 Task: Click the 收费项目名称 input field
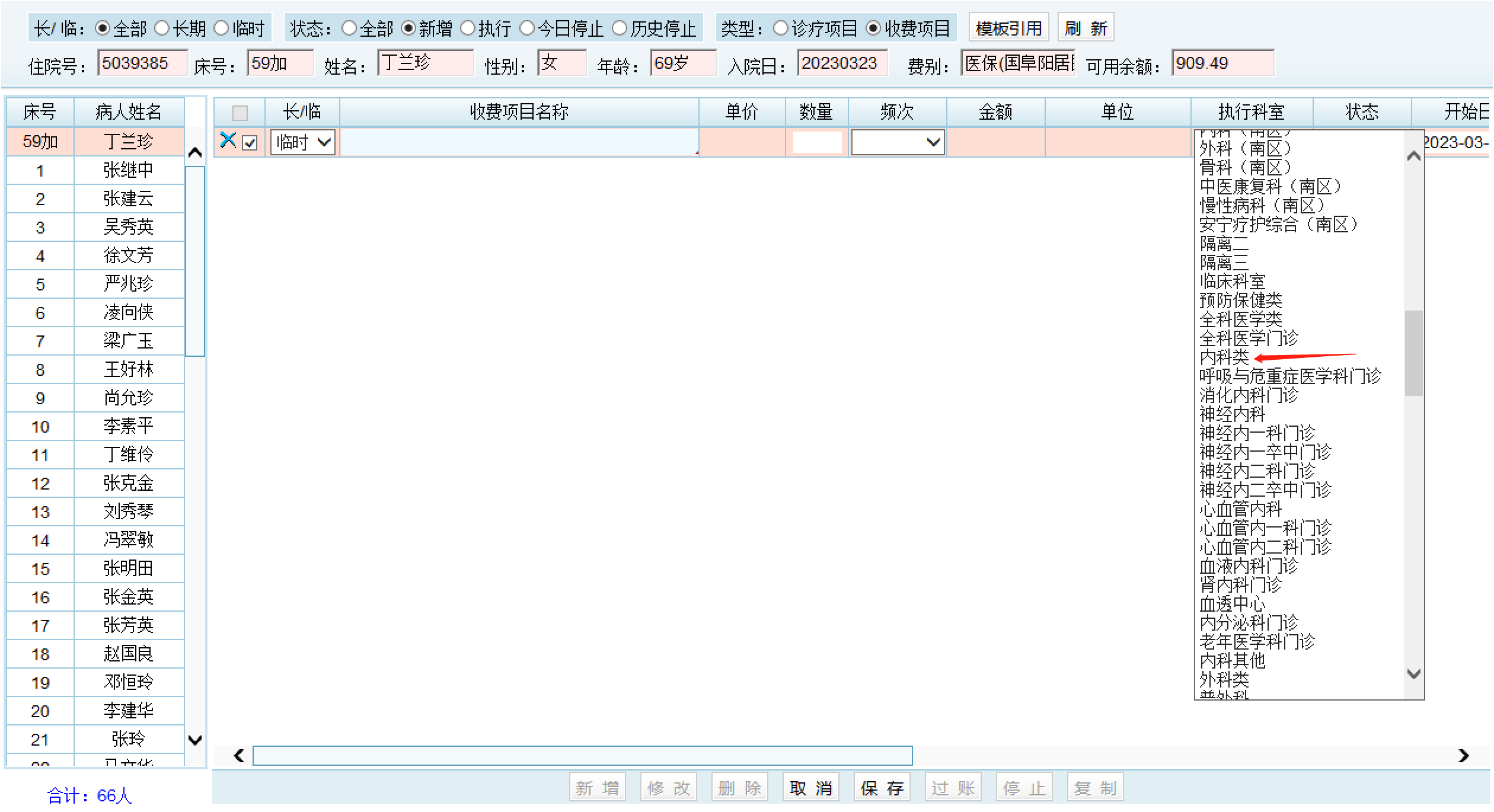[x=519, y=143]
